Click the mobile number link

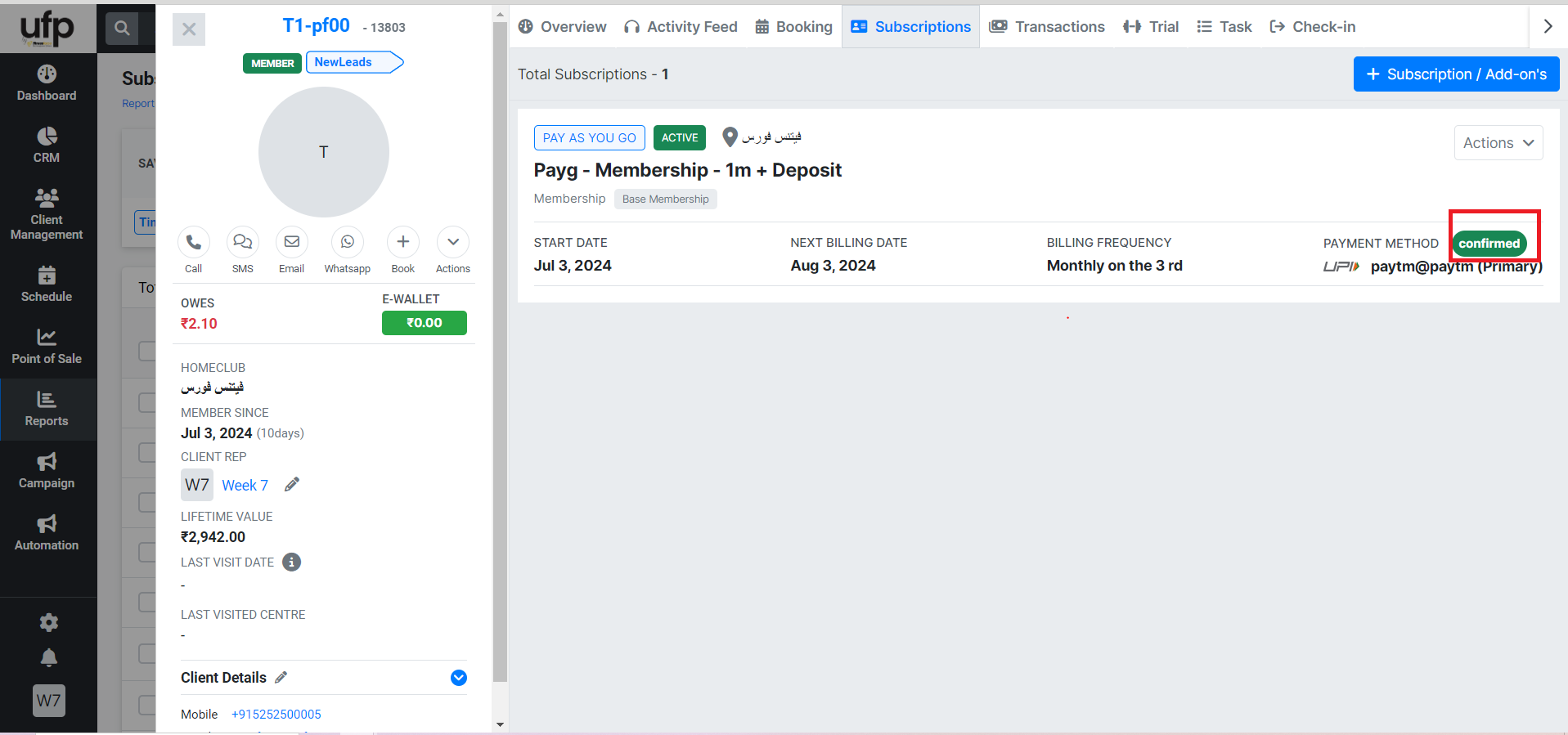click(x=276, y=715)
